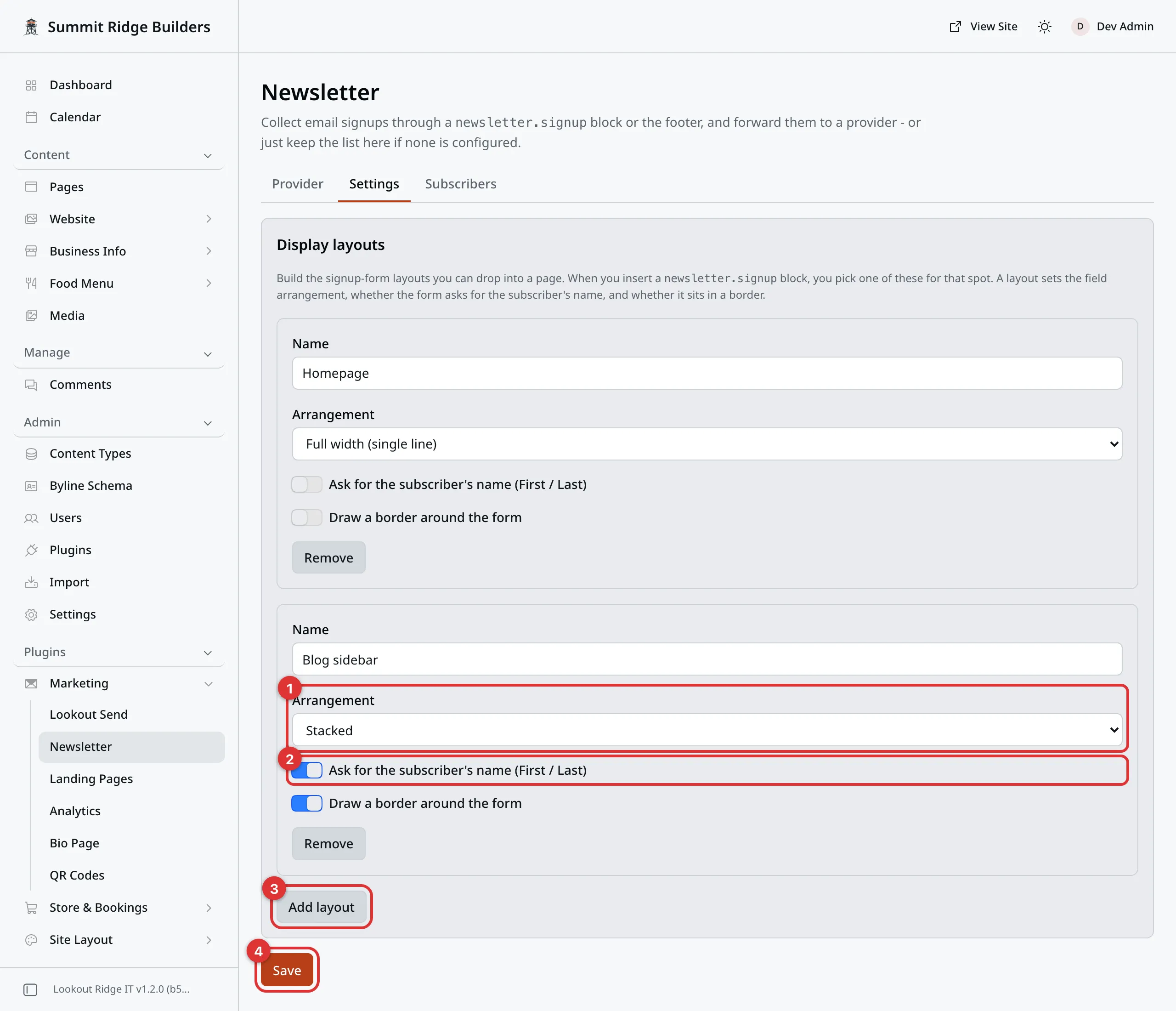The image size is (1176, 1011).
Task: Click the Media icon in sidebar
Action: [31, 316]
